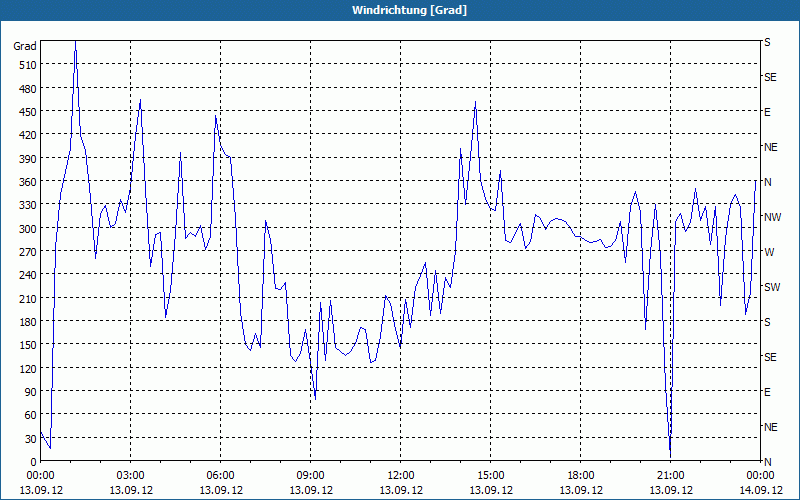
Task: Select the 330 degree axis label
Action: tap(28, 205)
